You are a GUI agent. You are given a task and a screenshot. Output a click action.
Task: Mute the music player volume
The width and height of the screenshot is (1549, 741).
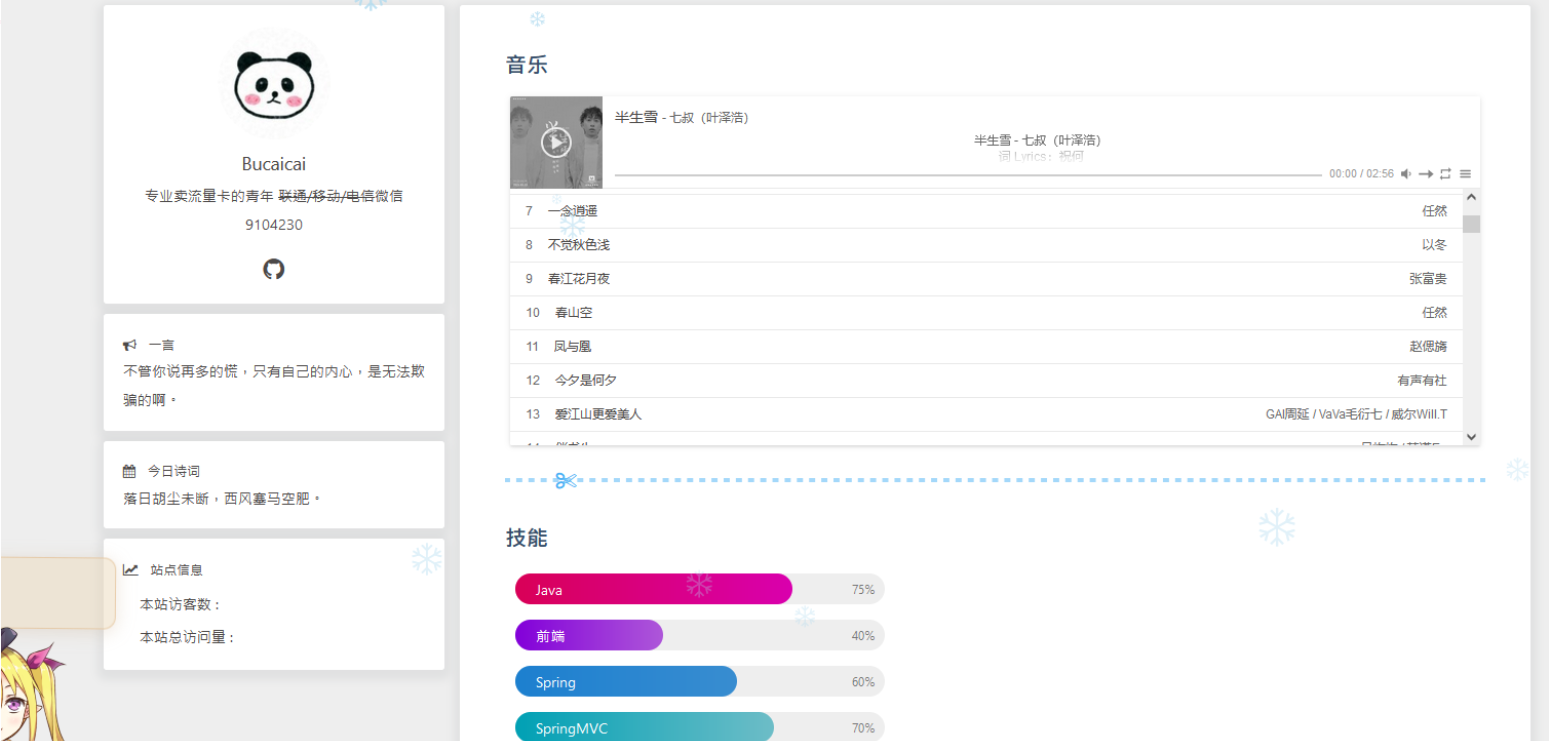point(1405,174)
